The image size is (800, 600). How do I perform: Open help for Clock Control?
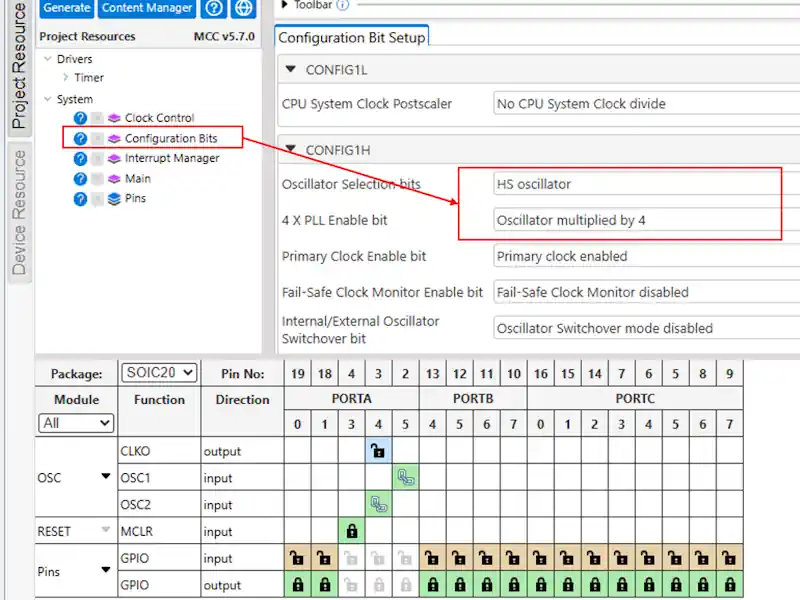[x=80, y=118]
